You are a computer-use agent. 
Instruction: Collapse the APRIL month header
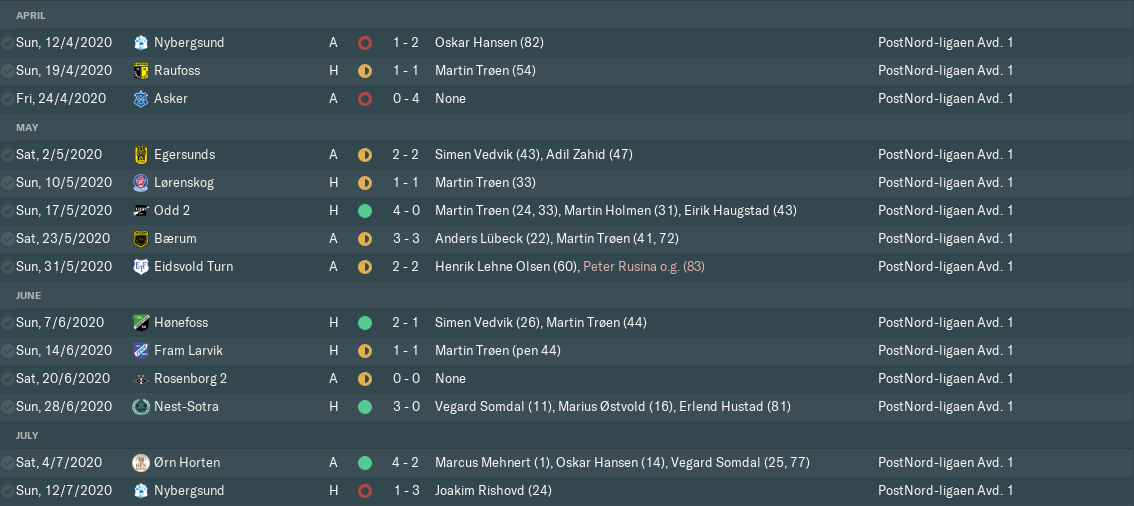[31, 16]
